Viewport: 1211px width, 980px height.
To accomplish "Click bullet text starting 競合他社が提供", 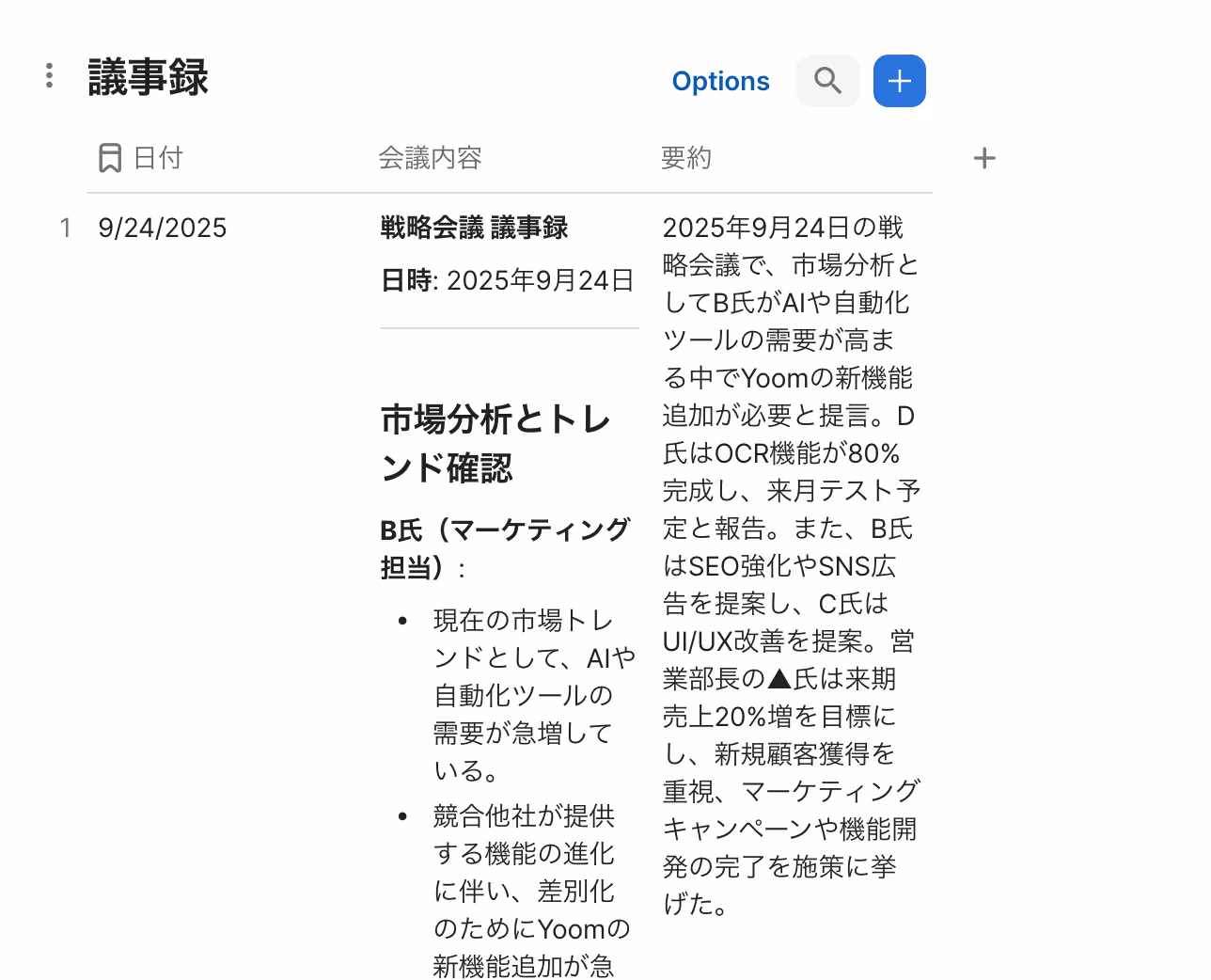I will 531,890.
